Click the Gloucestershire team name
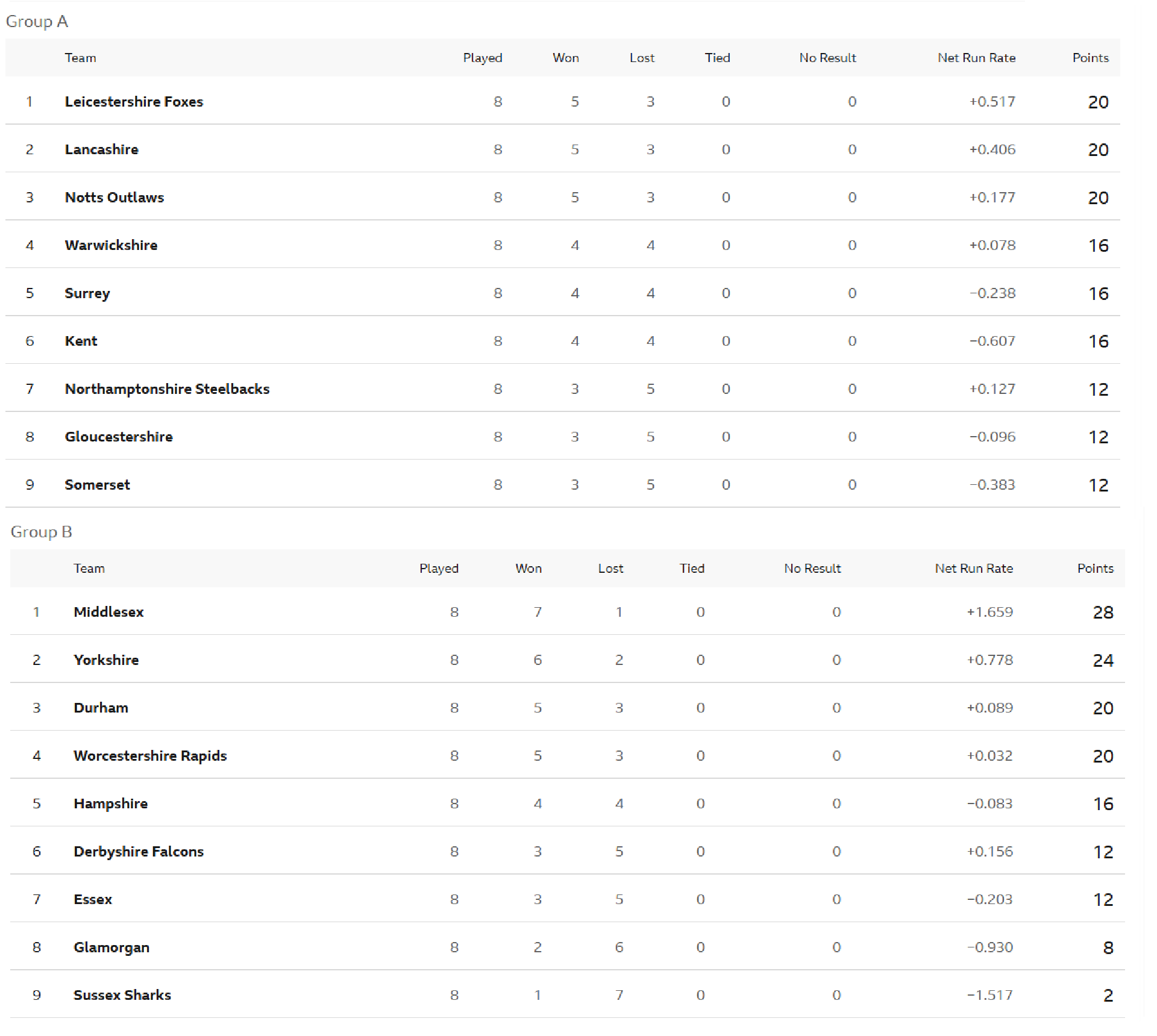The height and width of the screenshot is (1036, 1157). (x=119, y=437)
